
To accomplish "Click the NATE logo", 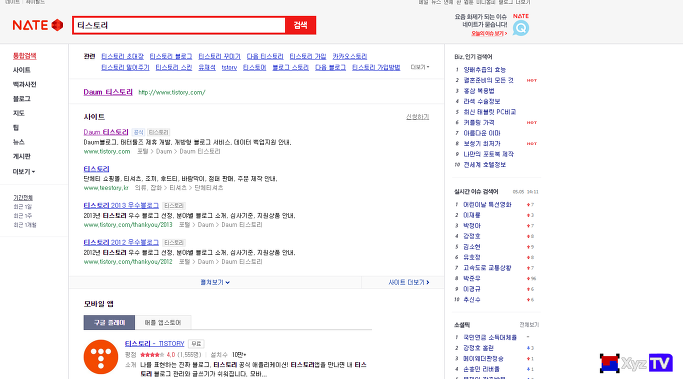I will click(x=38, y=25).
